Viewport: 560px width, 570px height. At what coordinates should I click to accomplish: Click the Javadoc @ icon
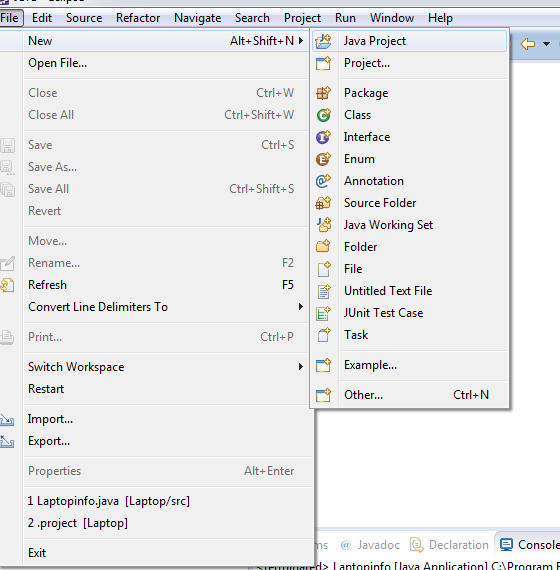(346, 545)
